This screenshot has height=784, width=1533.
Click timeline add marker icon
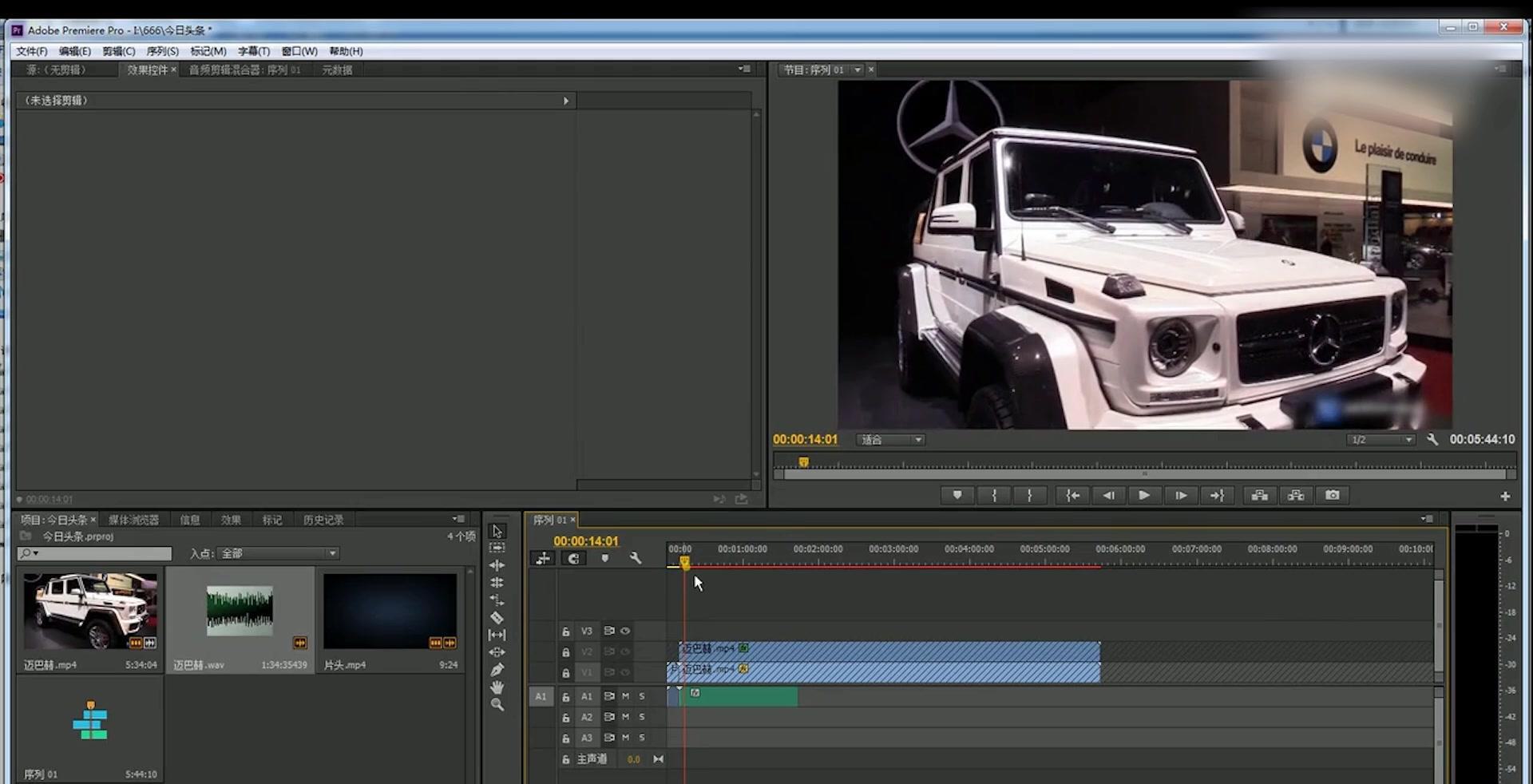pos(605,559)
